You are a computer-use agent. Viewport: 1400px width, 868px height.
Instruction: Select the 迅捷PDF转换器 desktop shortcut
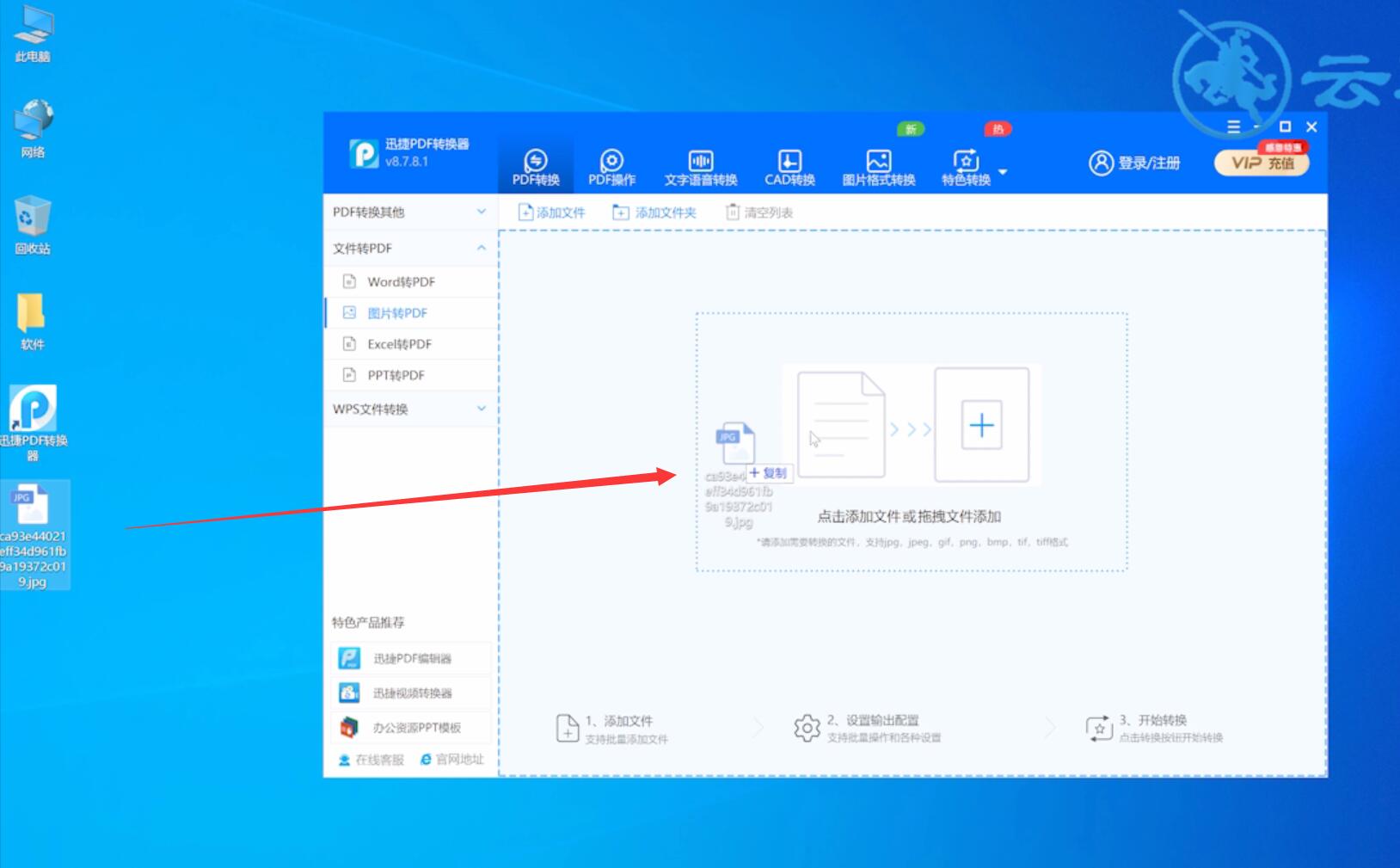(33, 424)
